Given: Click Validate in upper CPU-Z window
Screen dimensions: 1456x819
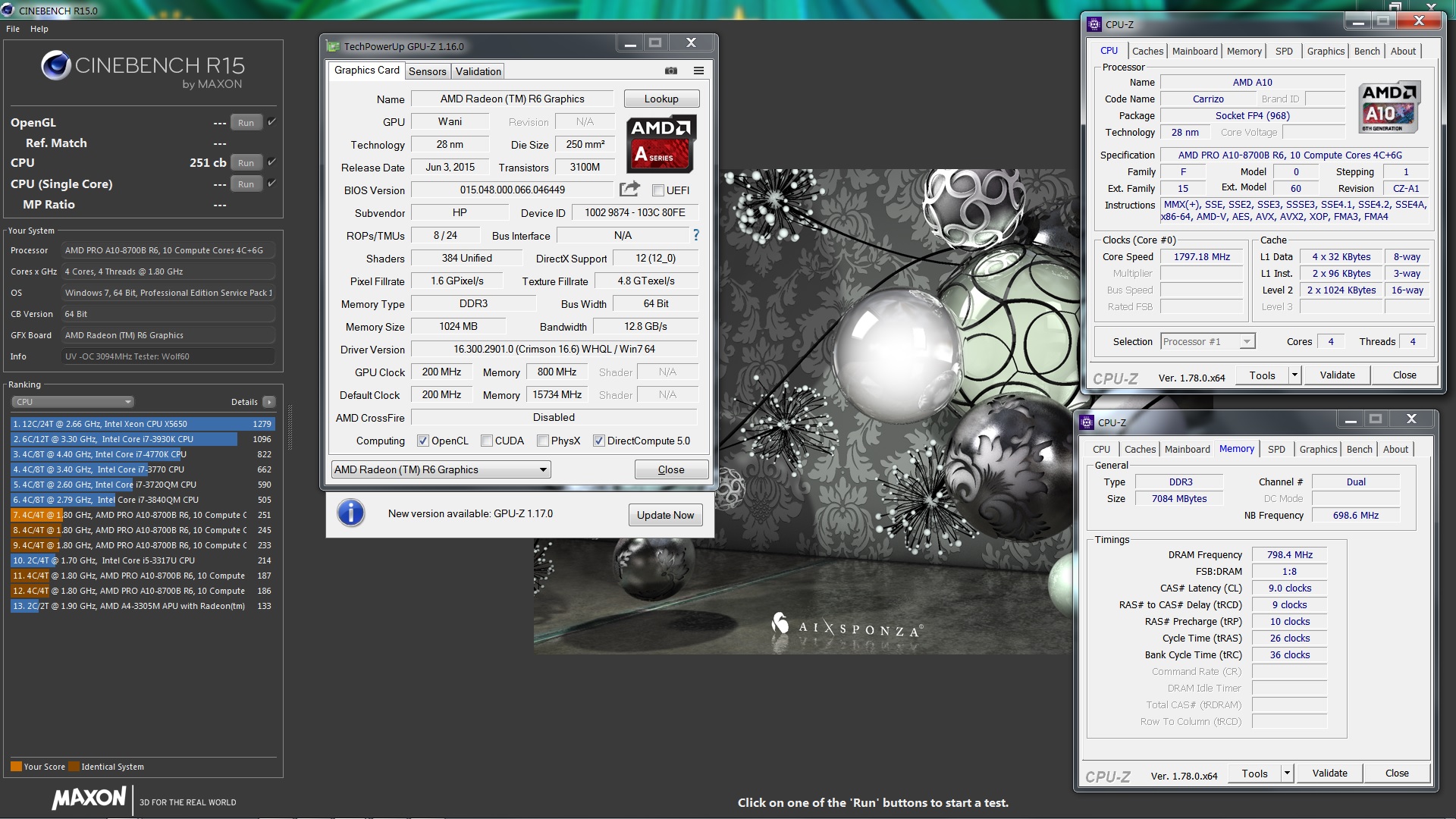Looking at the screenshot, I should 1337,375.
